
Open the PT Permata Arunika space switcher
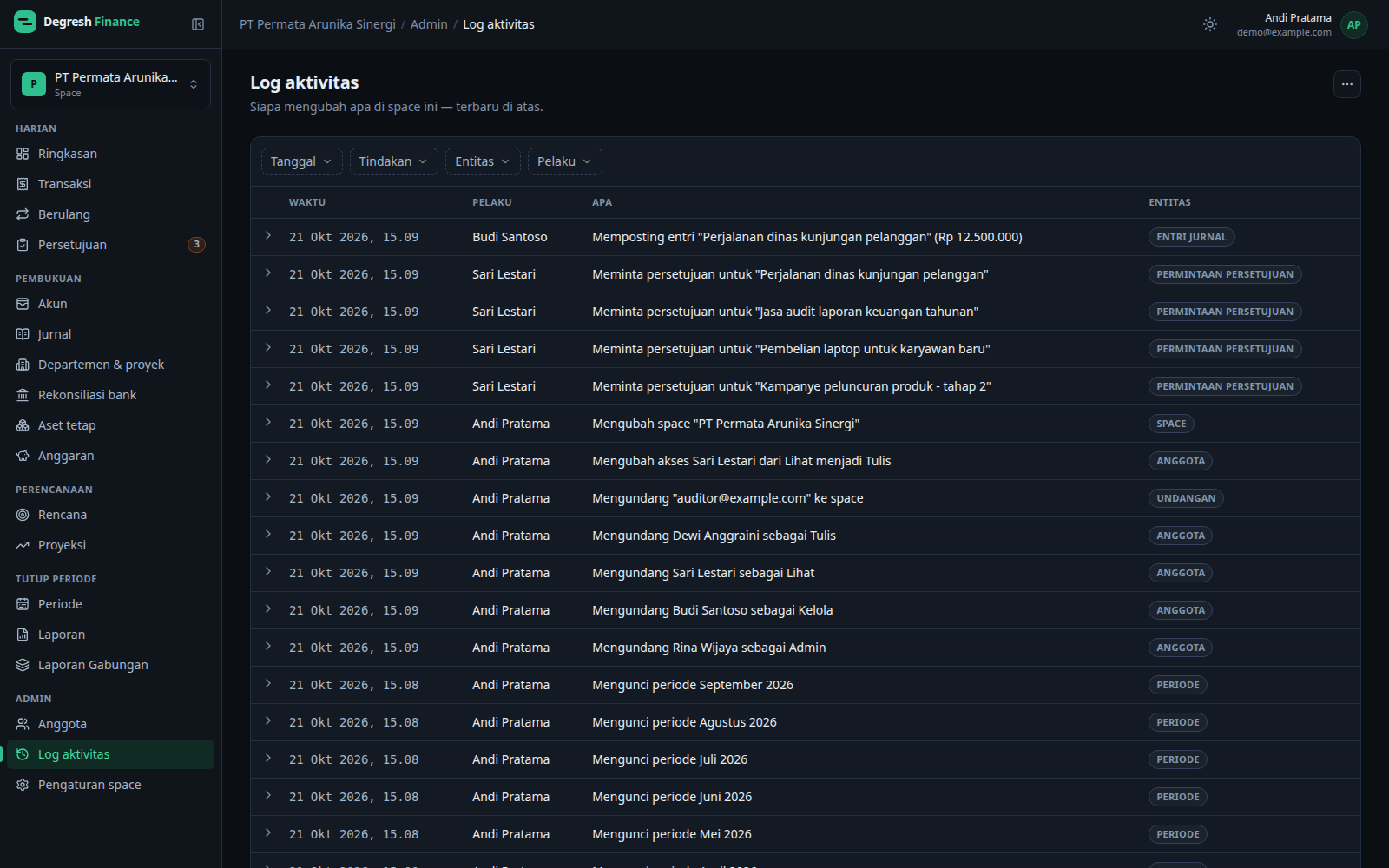pos(110,84)
